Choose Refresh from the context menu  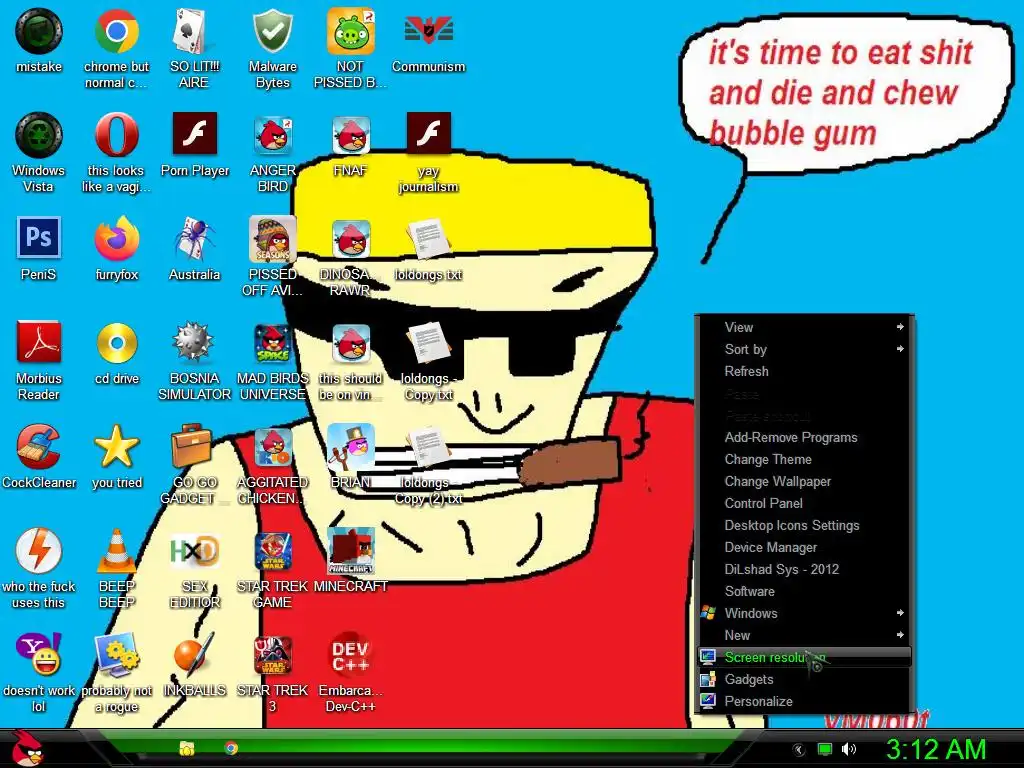click(804, 372)
